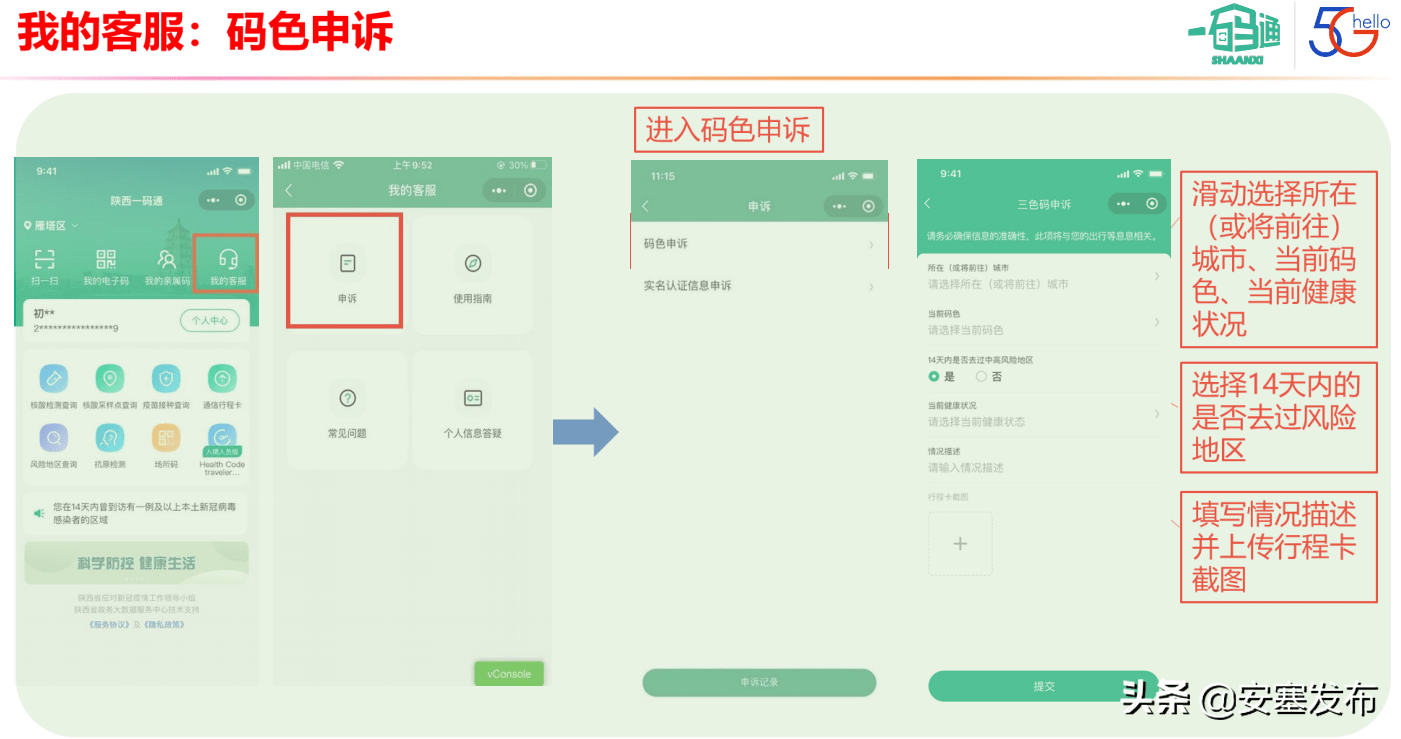Go back from the 申诉 list screen
Screen dimensions: 1401x739
coord(645,206)
